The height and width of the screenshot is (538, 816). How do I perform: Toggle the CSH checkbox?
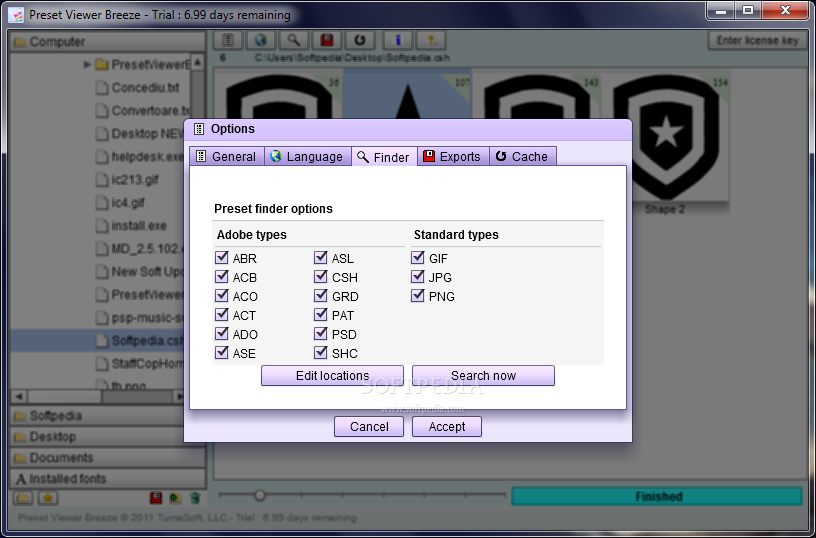click(321, 276)
